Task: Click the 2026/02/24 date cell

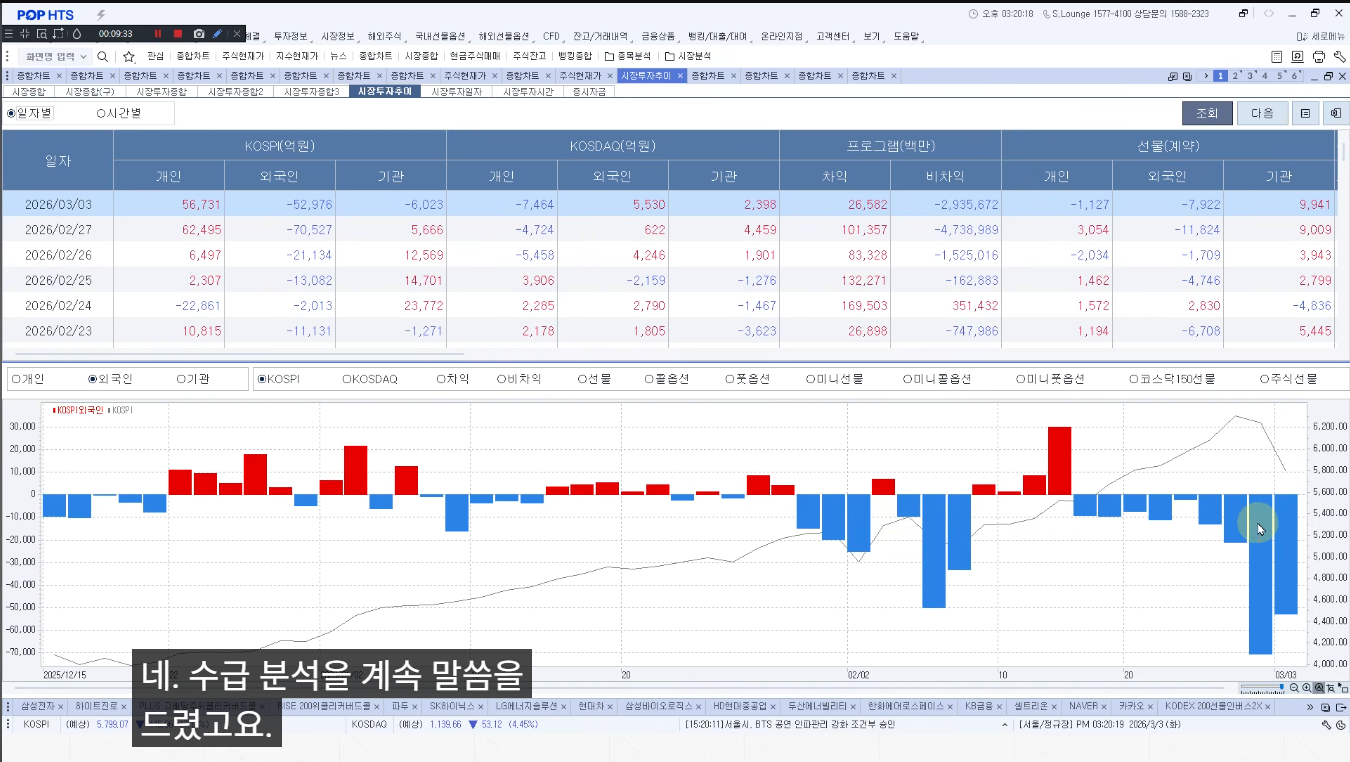Action: pyautogui.click(x=58, y=306)
